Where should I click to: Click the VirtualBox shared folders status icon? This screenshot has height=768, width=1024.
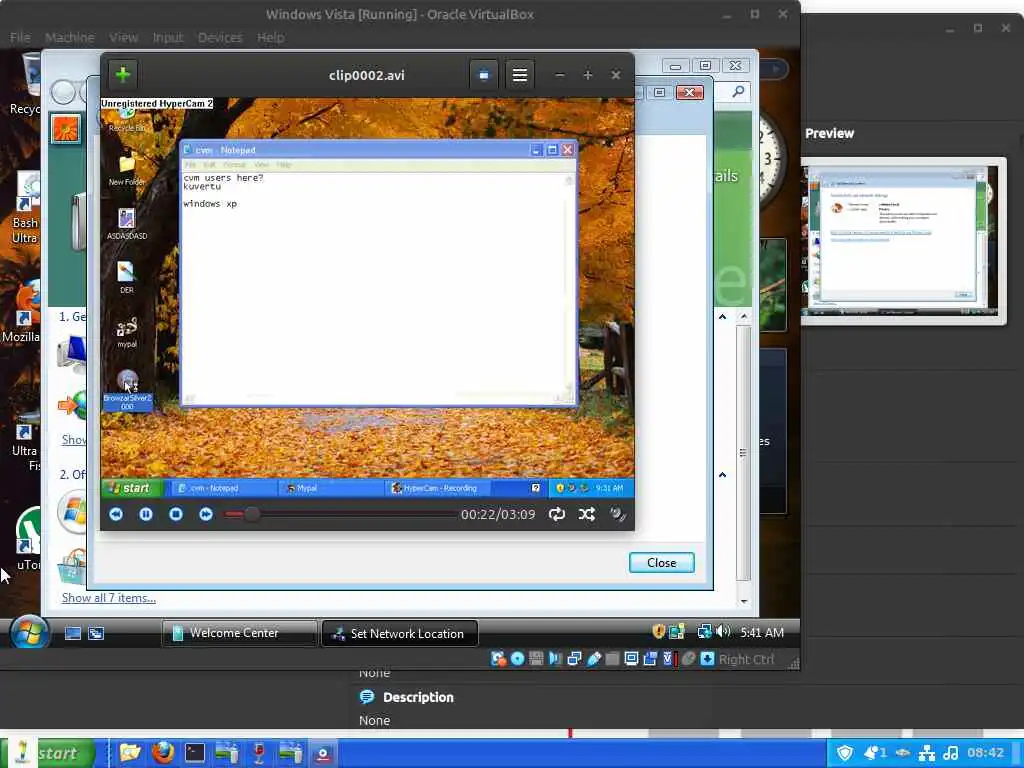612,659
